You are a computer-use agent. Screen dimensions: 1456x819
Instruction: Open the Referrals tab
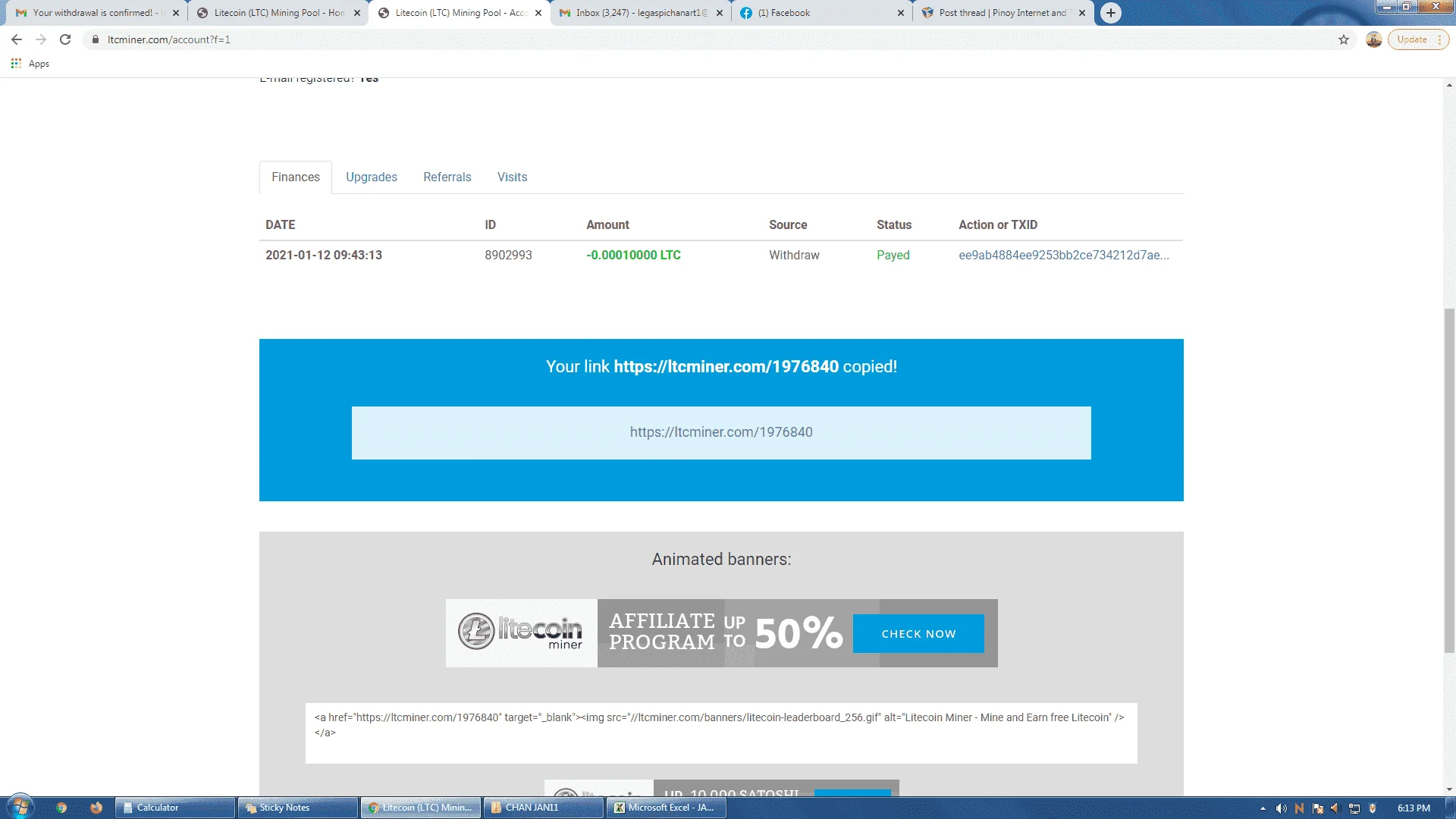click(x=447, y=177)
